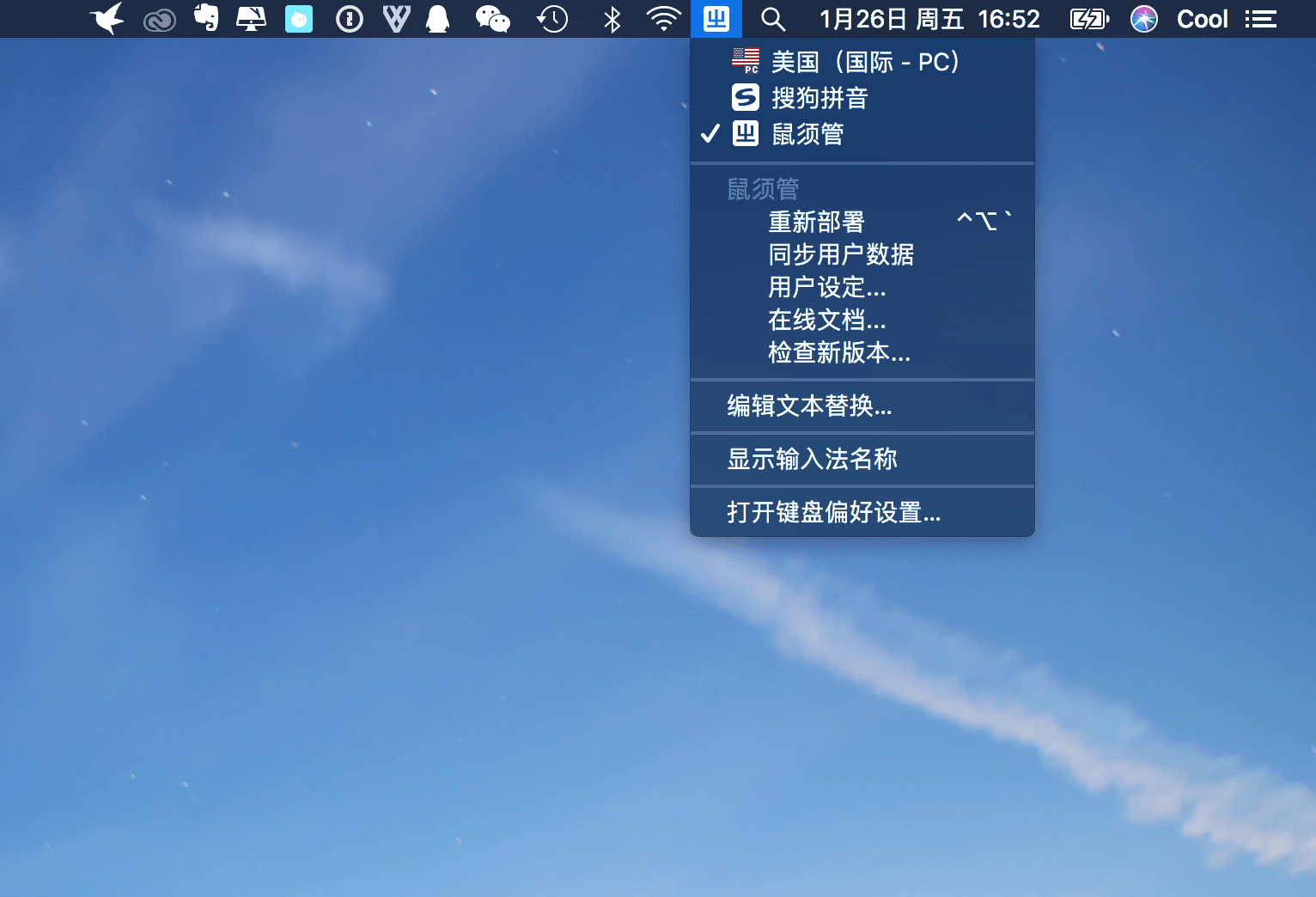
Task: Choose 同步用户数据 menu item
Action: (x=862, y=254)
